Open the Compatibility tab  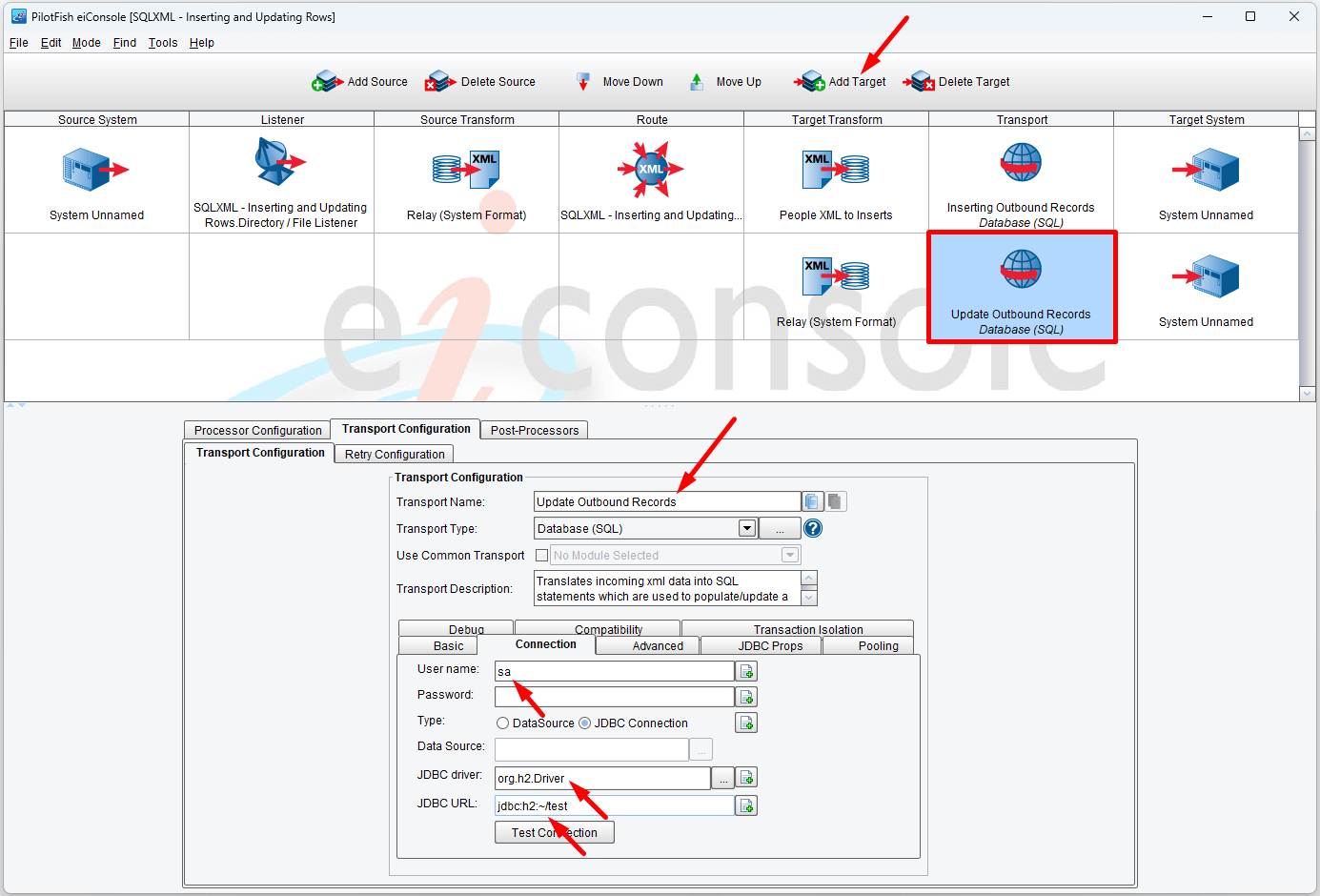[x=598, y=628]
